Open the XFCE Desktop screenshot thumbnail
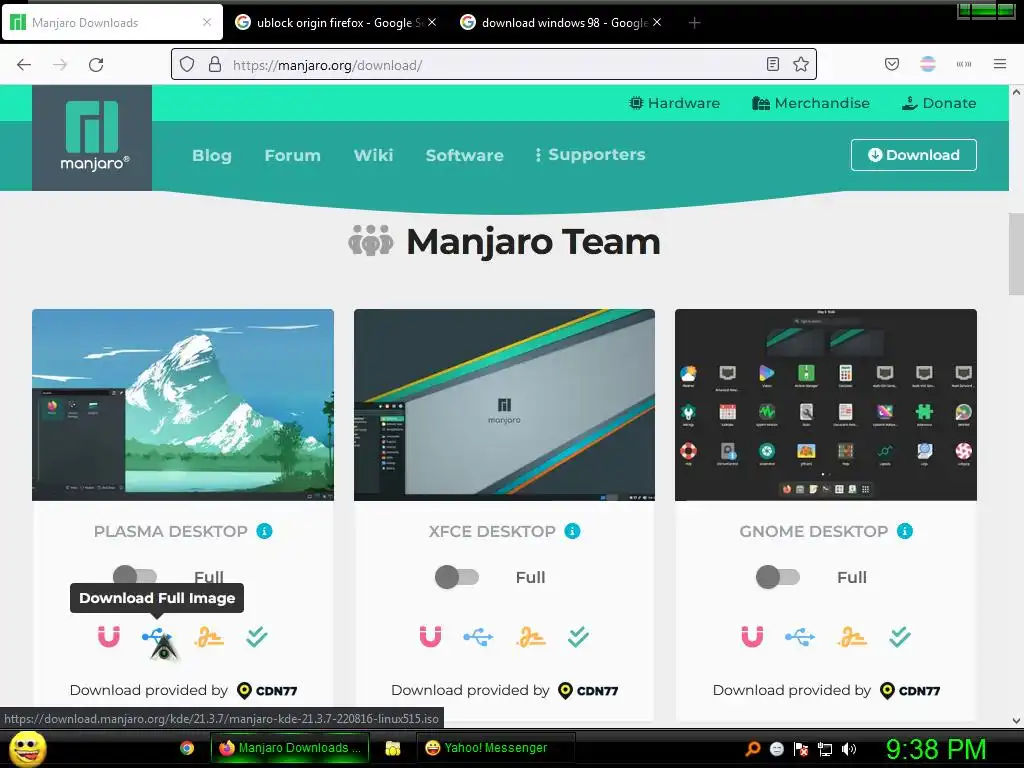 (504, 405)
